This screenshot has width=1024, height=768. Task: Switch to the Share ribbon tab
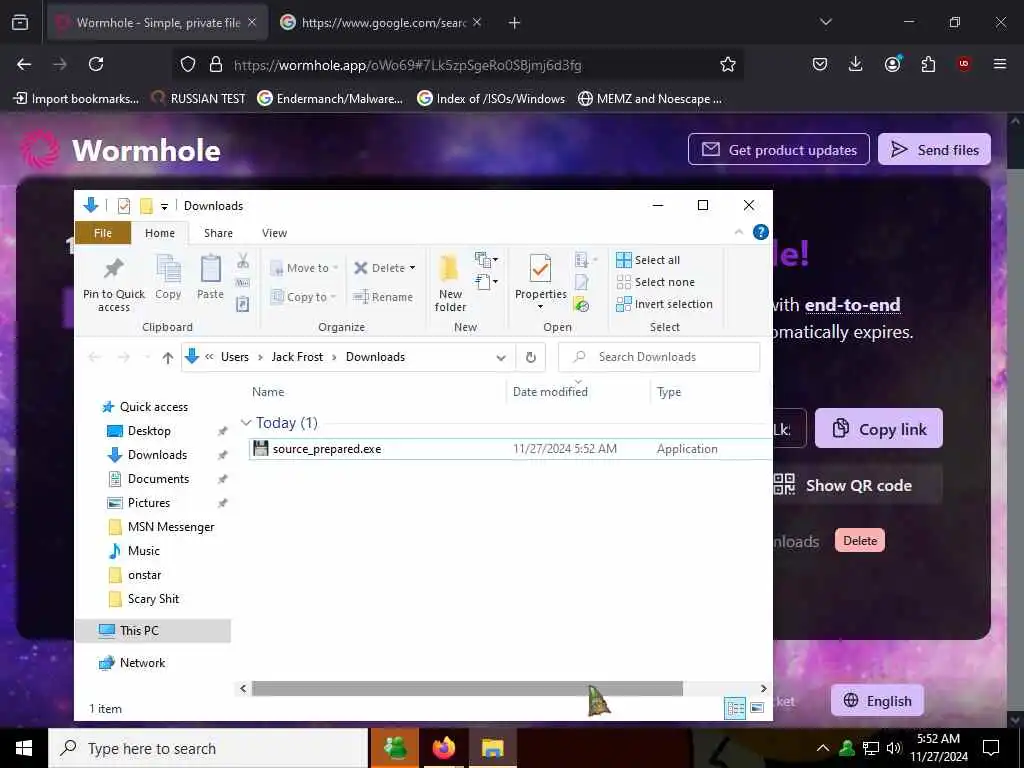pos(218,233)
